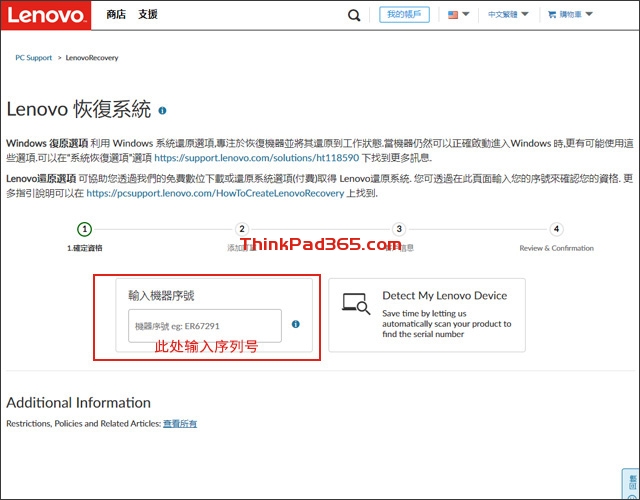Click the Lenovo logo
Image resolution: width=640 pixels, height=500 pixels.
point(46,15)
